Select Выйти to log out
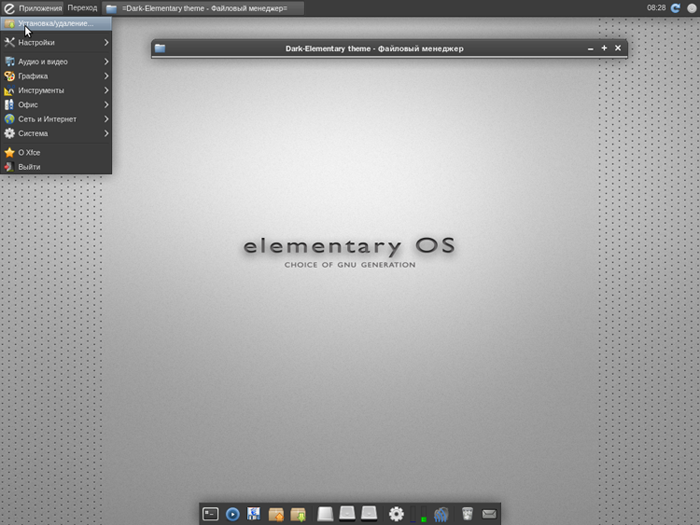The image size is (700, 525). (56, 167)
